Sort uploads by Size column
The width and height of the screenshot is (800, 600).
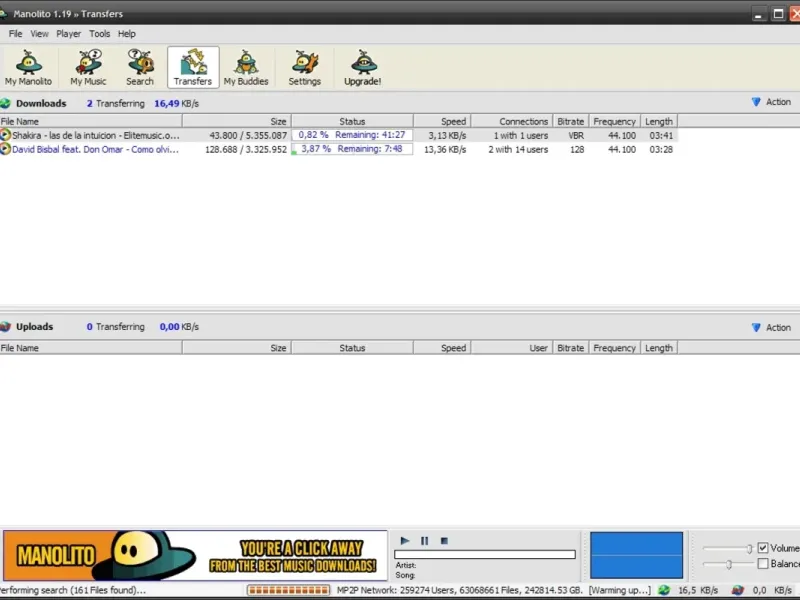(237, 348)
